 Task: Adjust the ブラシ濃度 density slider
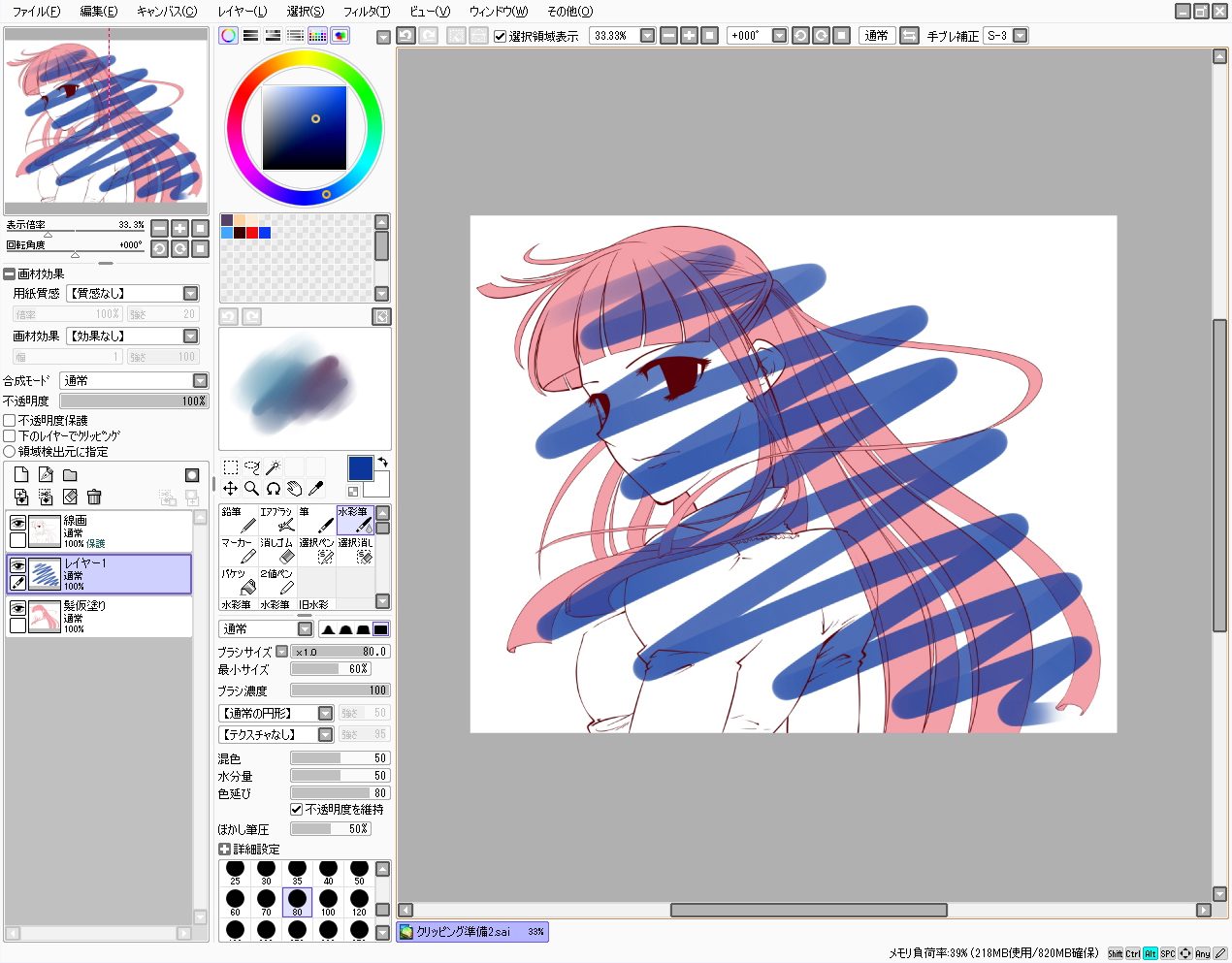pyautogui.click(x=340, y=690)
